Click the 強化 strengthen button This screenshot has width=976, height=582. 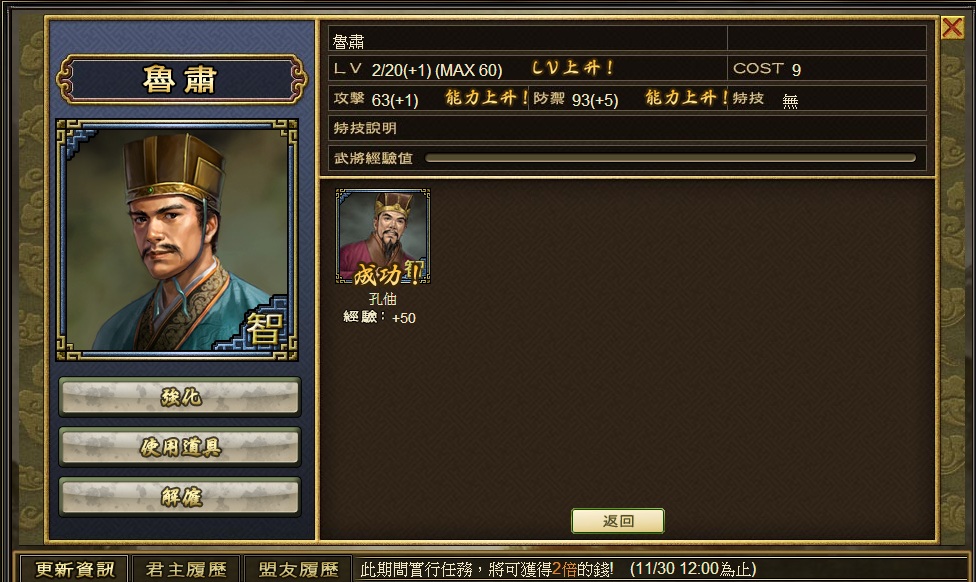(180, 397)
